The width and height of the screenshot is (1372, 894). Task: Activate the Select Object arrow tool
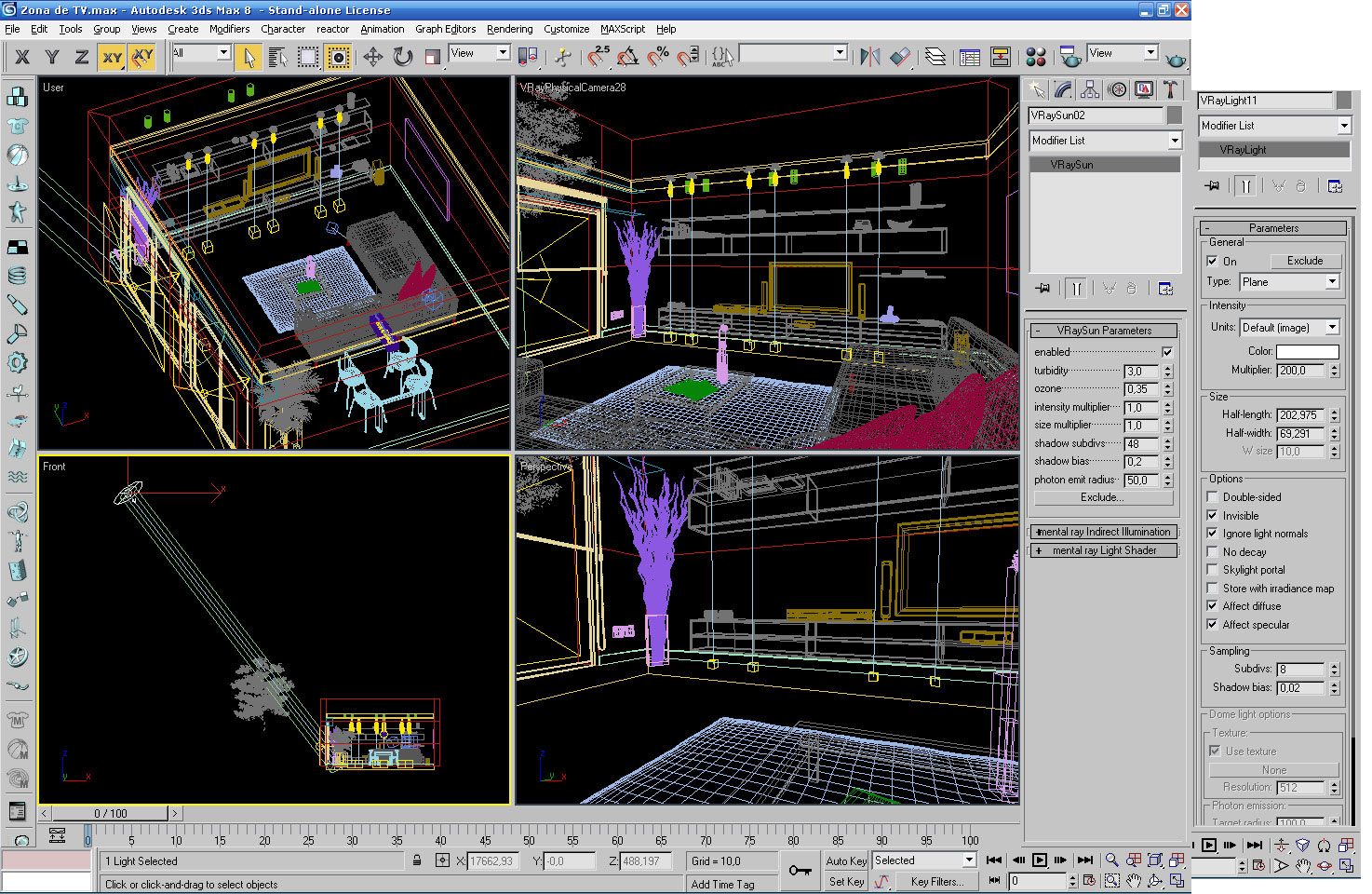point(249,58)
